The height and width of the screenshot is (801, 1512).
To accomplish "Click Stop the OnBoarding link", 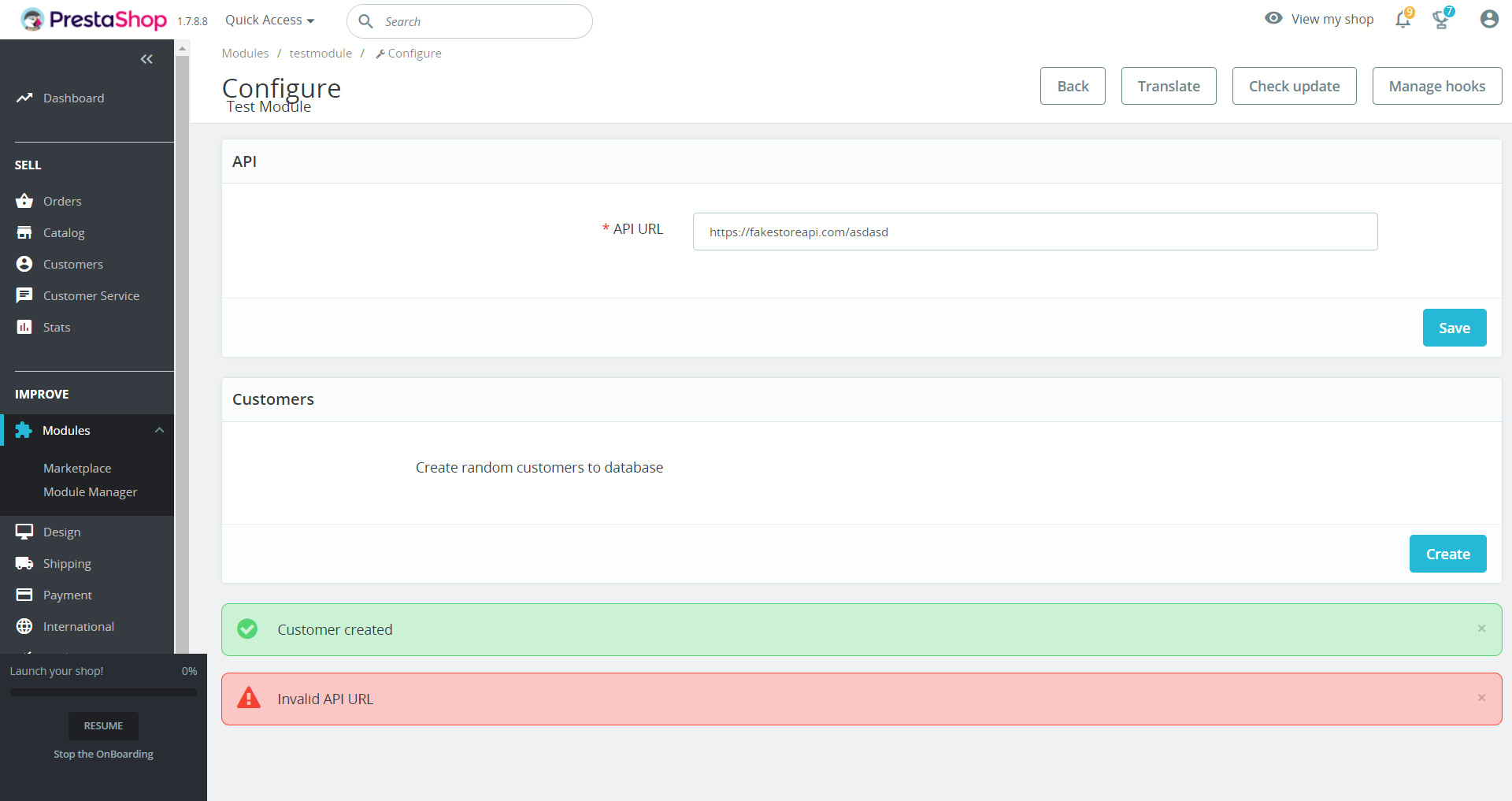I will pyautogui.click(x=103, y=754).
